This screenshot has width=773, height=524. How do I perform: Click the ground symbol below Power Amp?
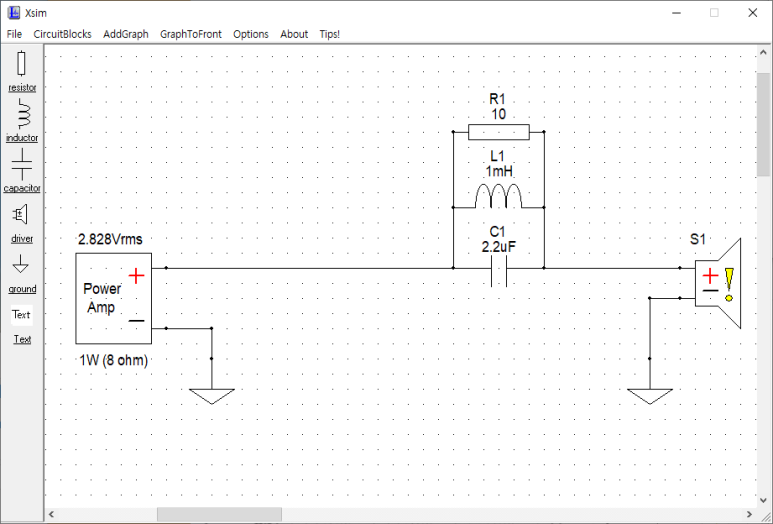click(212, 396)
